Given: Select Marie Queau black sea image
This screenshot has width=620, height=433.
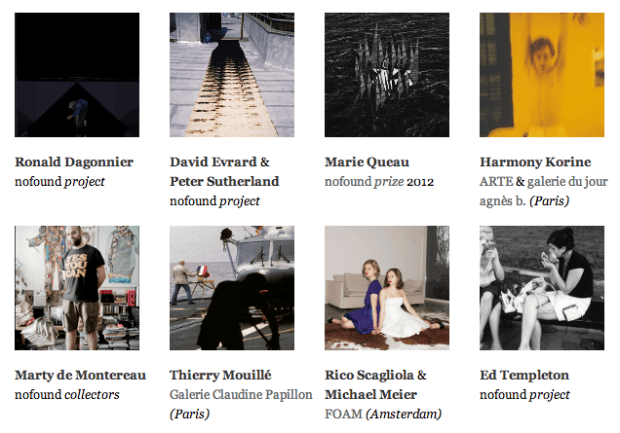Looking at the screenshot, I should tap(387, 75).
